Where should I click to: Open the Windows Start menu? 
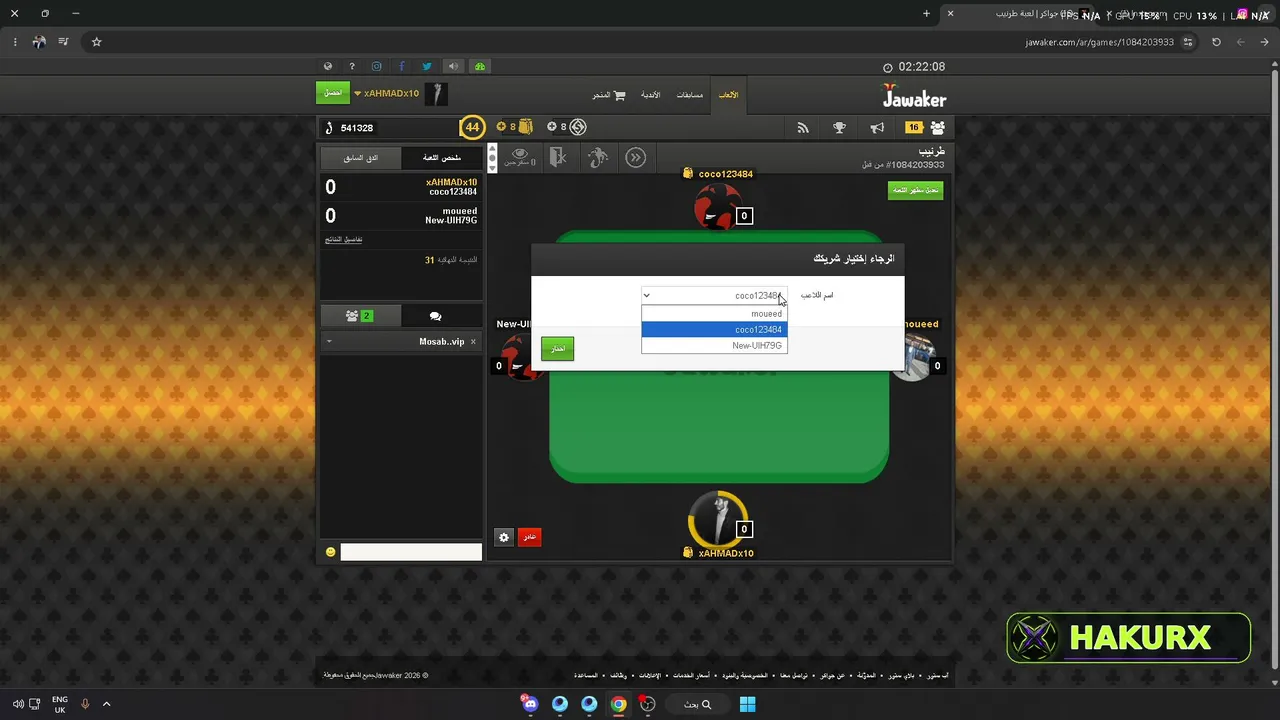pyautogui.click(x=747, y=704)
